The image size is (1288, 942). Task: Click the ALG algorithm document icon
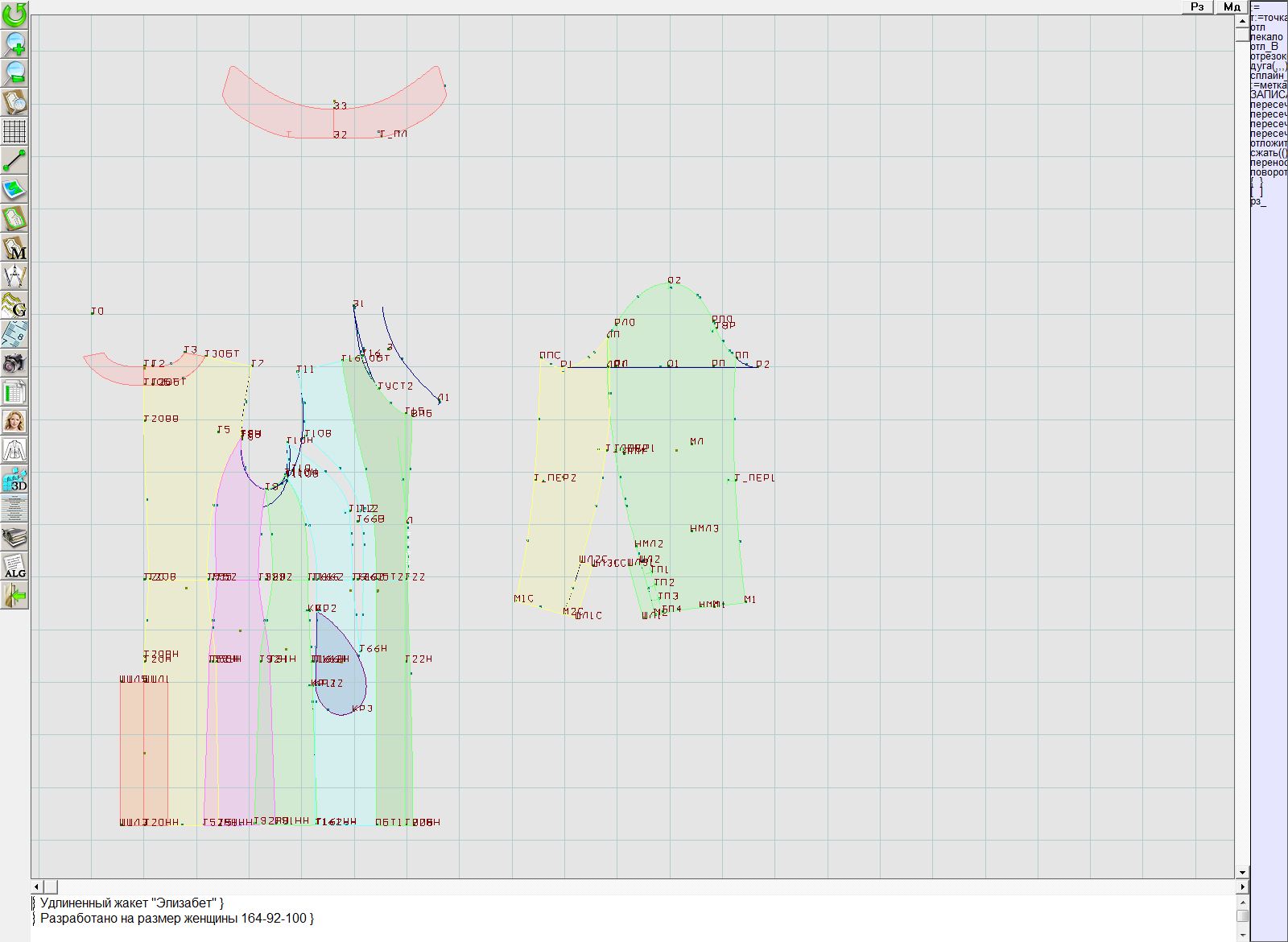[x=14, y=566]
